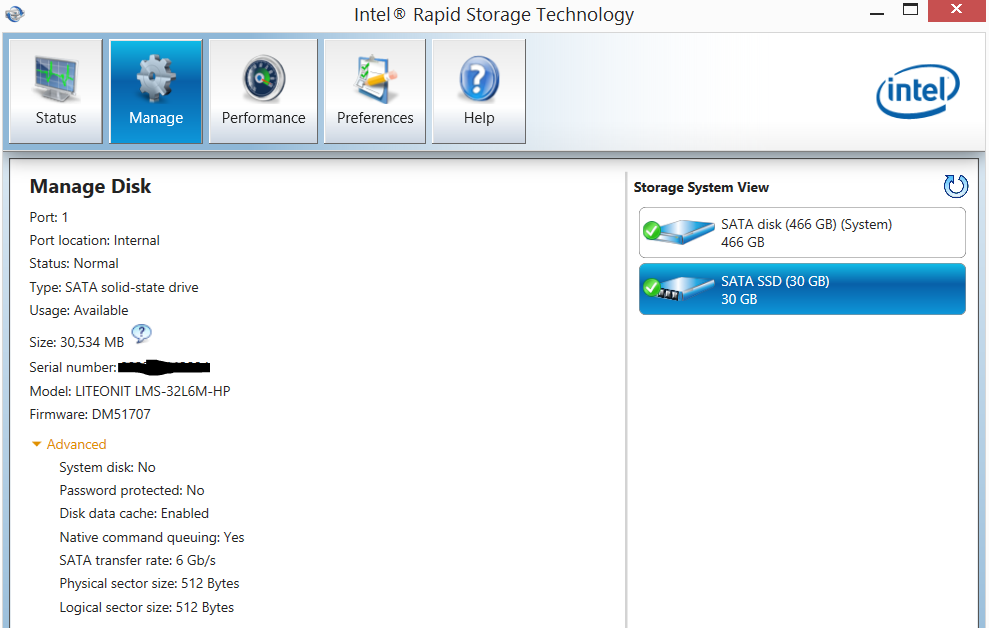Select the SATA SSD (30 GB) entry
Screen dimensions: 989x628
(x=802, y=289)
